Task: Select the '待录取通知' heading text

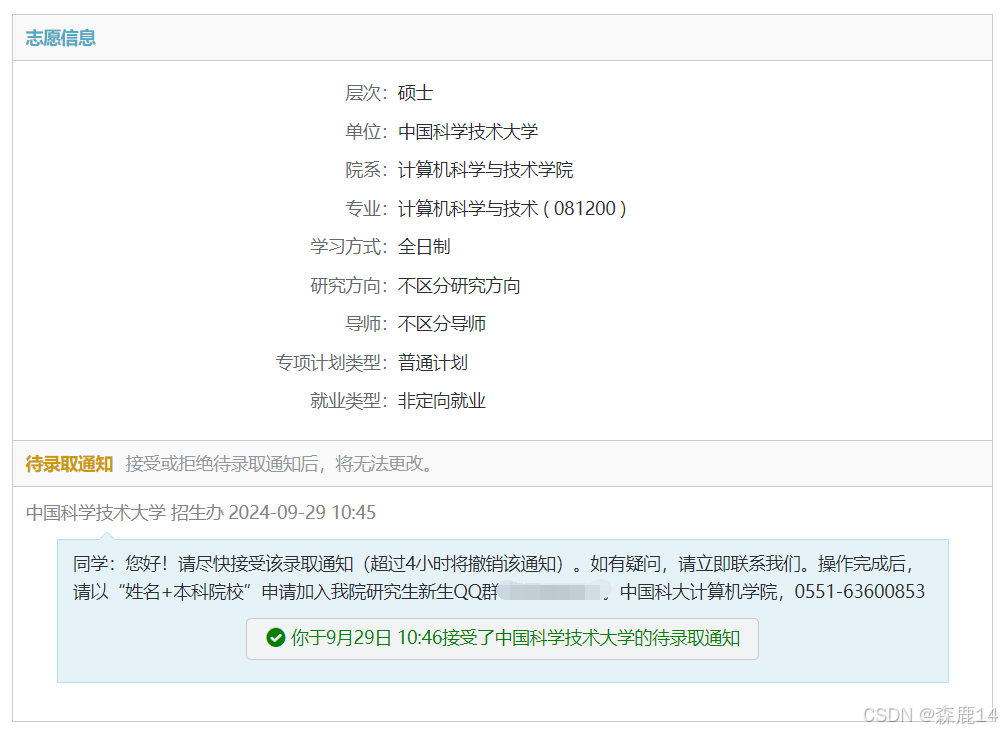Action: coord(70,464)
